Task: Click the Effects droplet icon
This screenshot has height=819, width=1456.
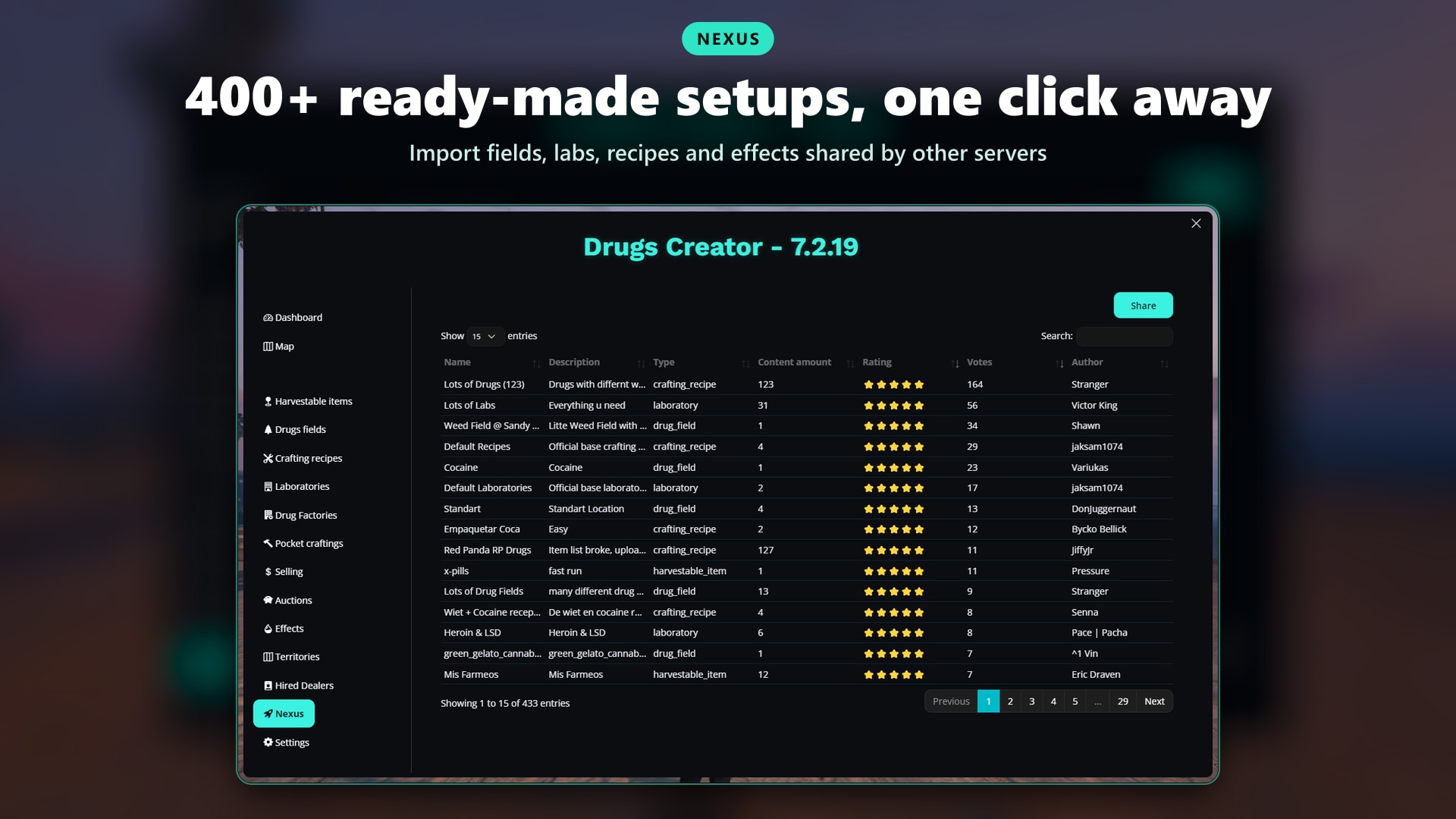Action: point(268,629)
